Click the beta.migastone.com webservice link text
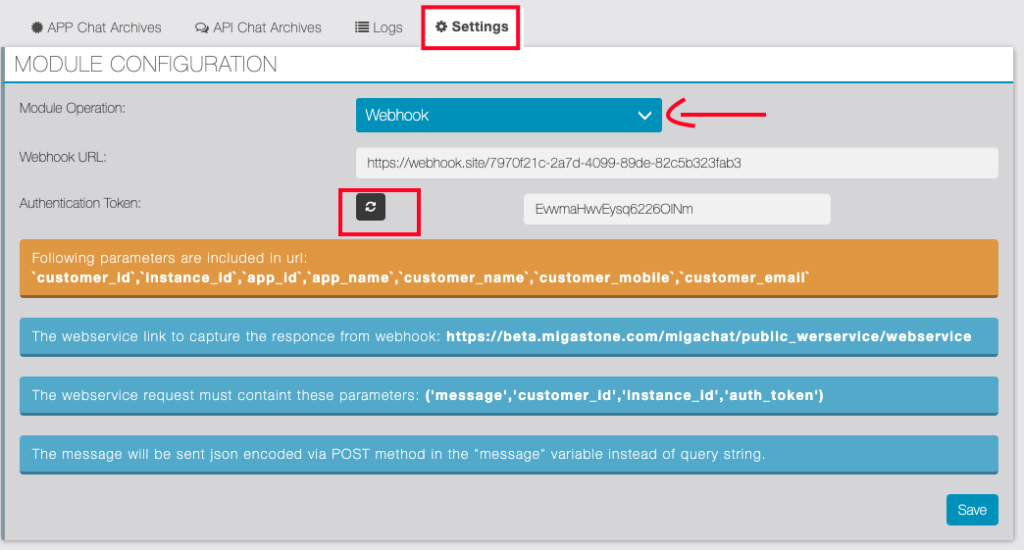Viewport: 1024px width, 550px height. 708,337
